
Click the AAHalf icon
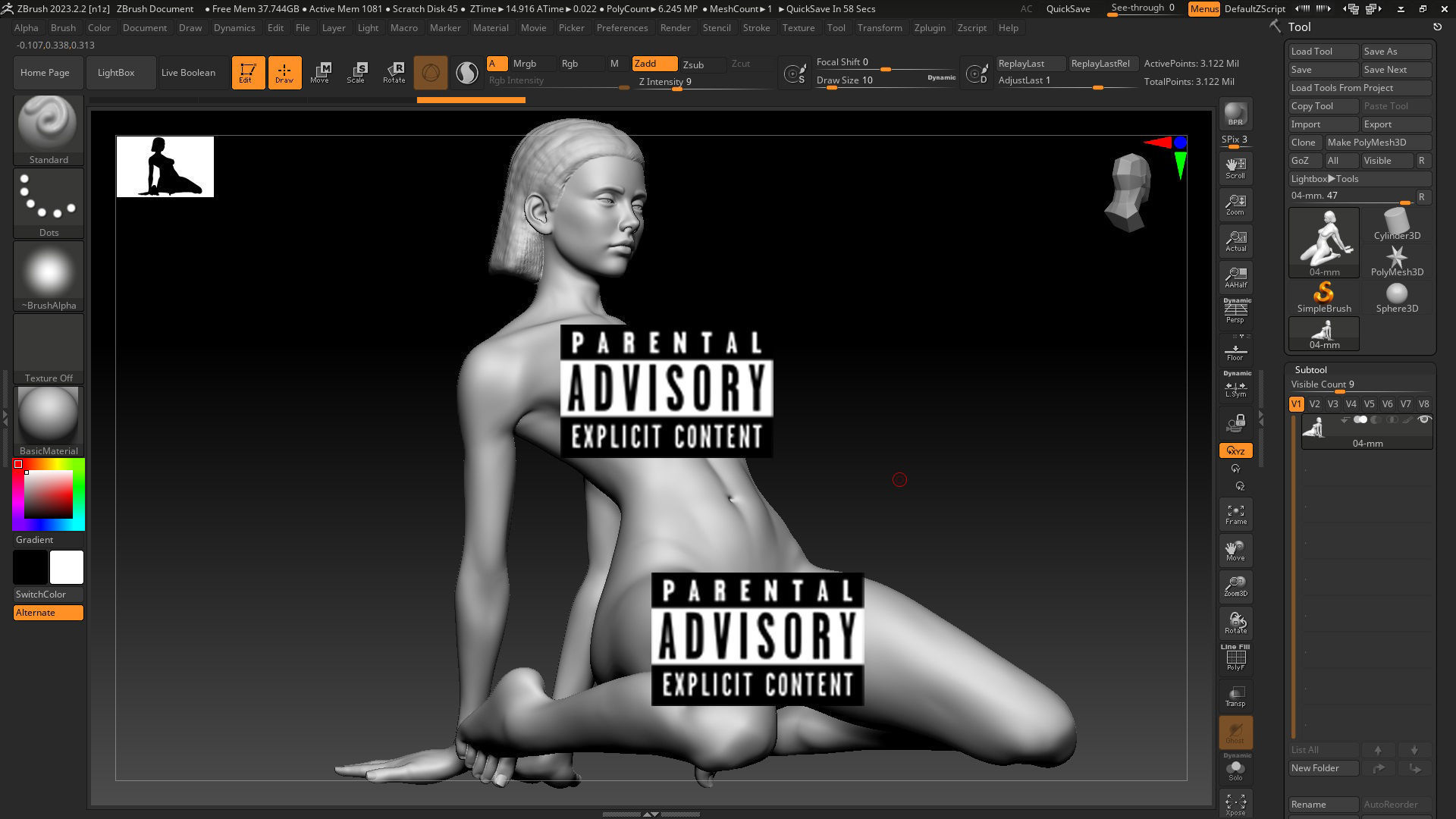1235,278
